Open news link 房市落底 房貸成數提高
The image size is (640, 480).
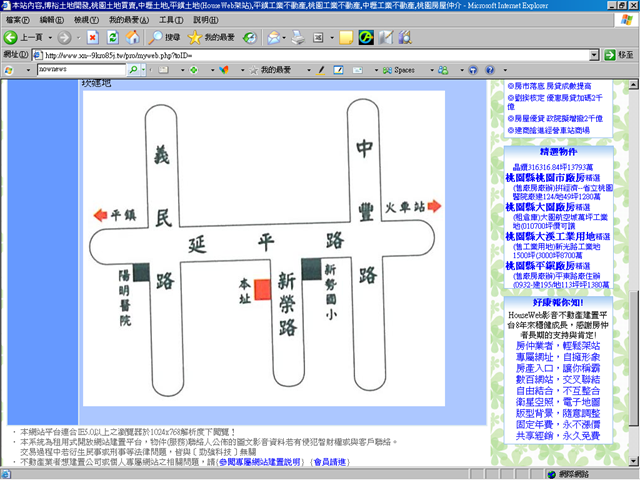click(x=549, y=86)
